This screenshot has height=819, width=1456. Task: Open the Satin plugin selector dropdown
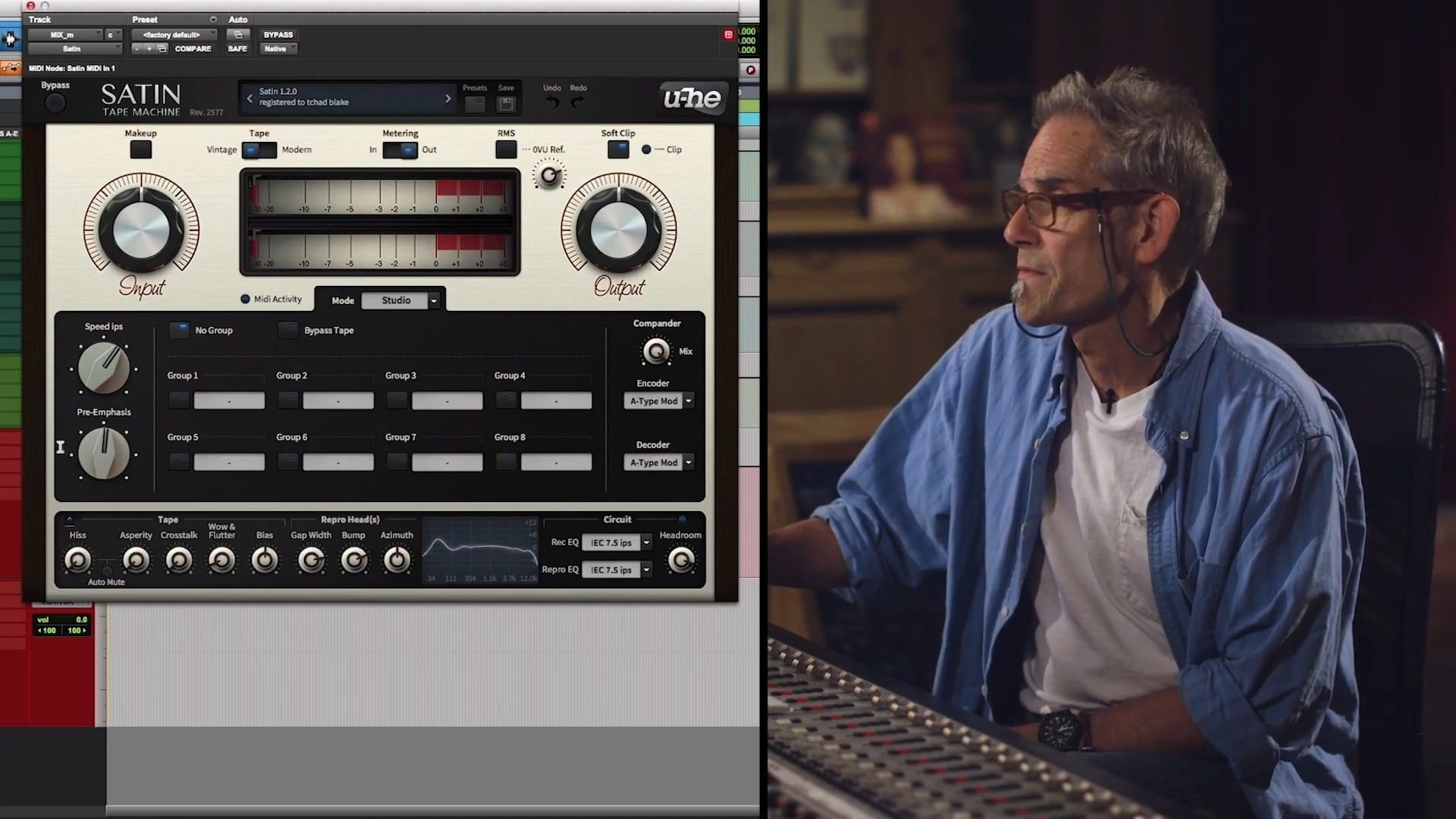[x=74, y=49]
